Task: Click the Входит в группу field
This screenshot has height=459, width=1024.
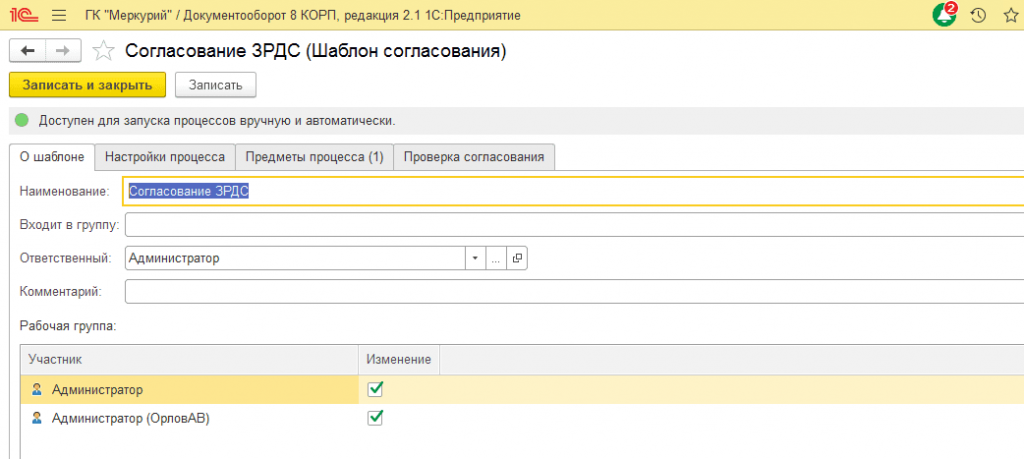Action: point(574,225)
